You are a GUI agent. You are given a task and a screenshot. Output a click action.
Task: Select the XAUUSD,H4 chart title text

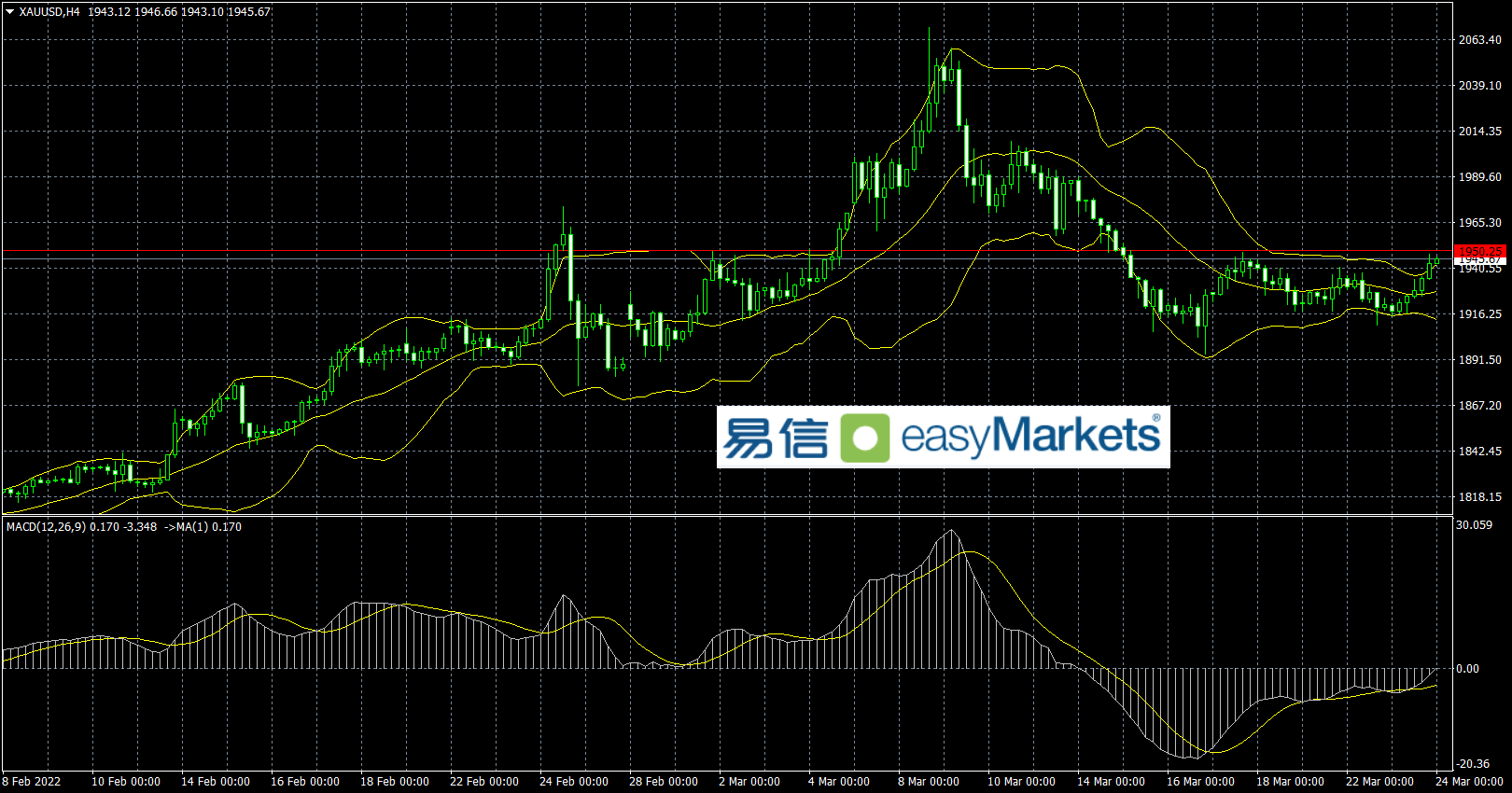click(49, 12)
